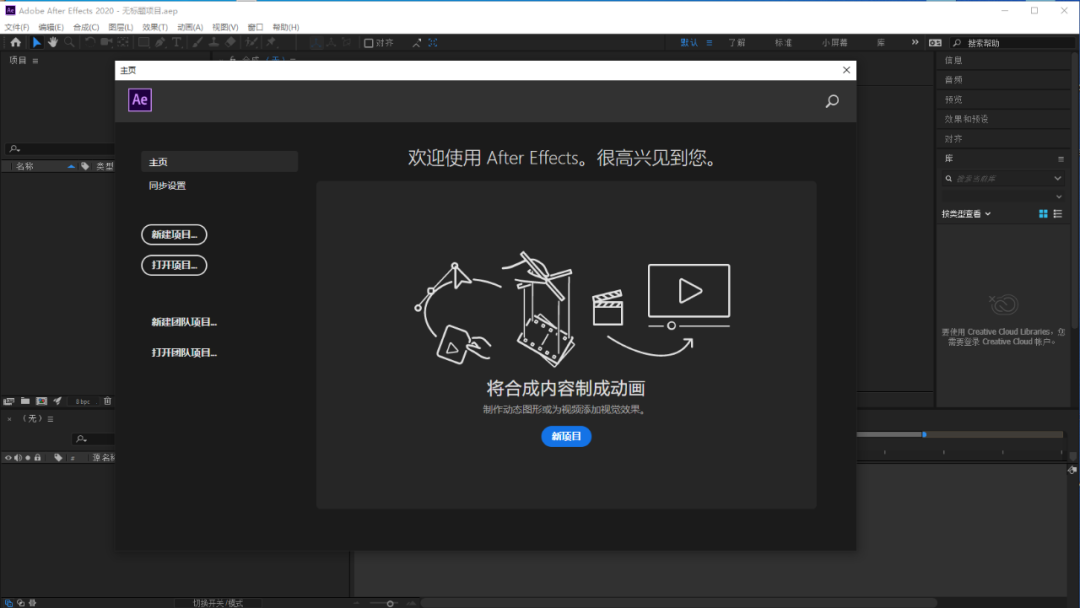Click the eye video visibility column switch
The image size is (1080, 608).
point(8,457)
